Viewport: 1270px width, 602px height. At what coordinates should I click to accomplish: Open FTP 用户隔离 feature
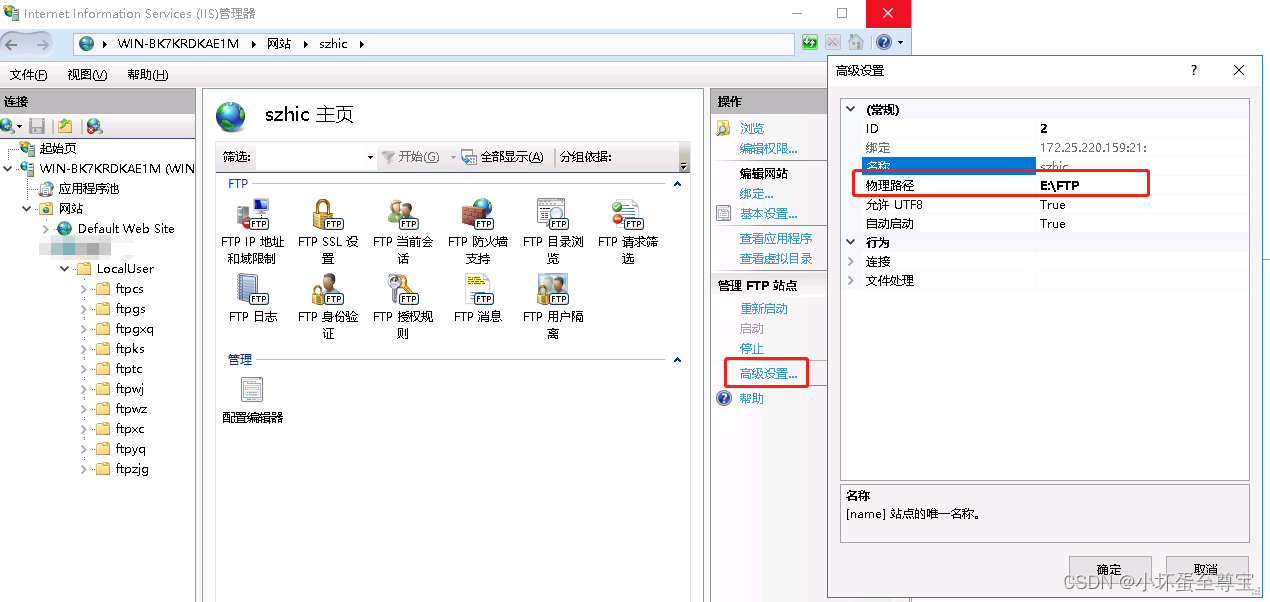tap(552, 306)
